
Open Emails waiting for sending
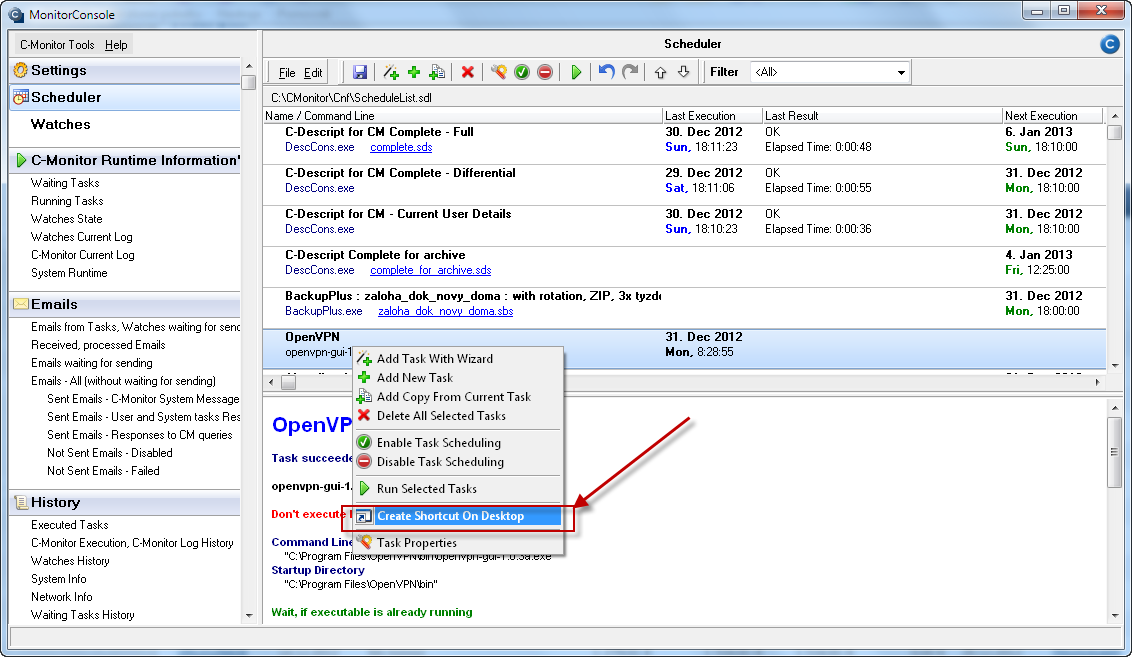click(92, 363)
